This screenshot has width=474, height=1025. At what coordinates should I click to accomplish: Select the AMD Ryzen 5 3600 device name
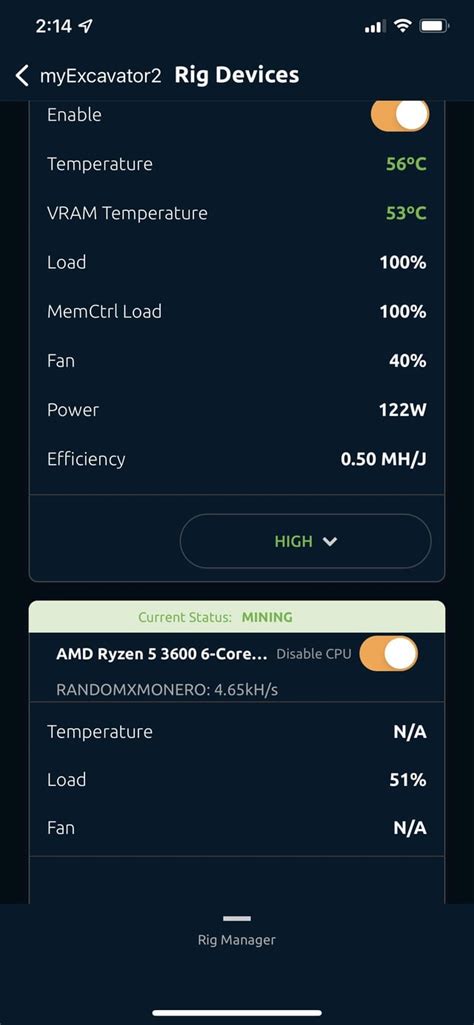pos(161,654)
